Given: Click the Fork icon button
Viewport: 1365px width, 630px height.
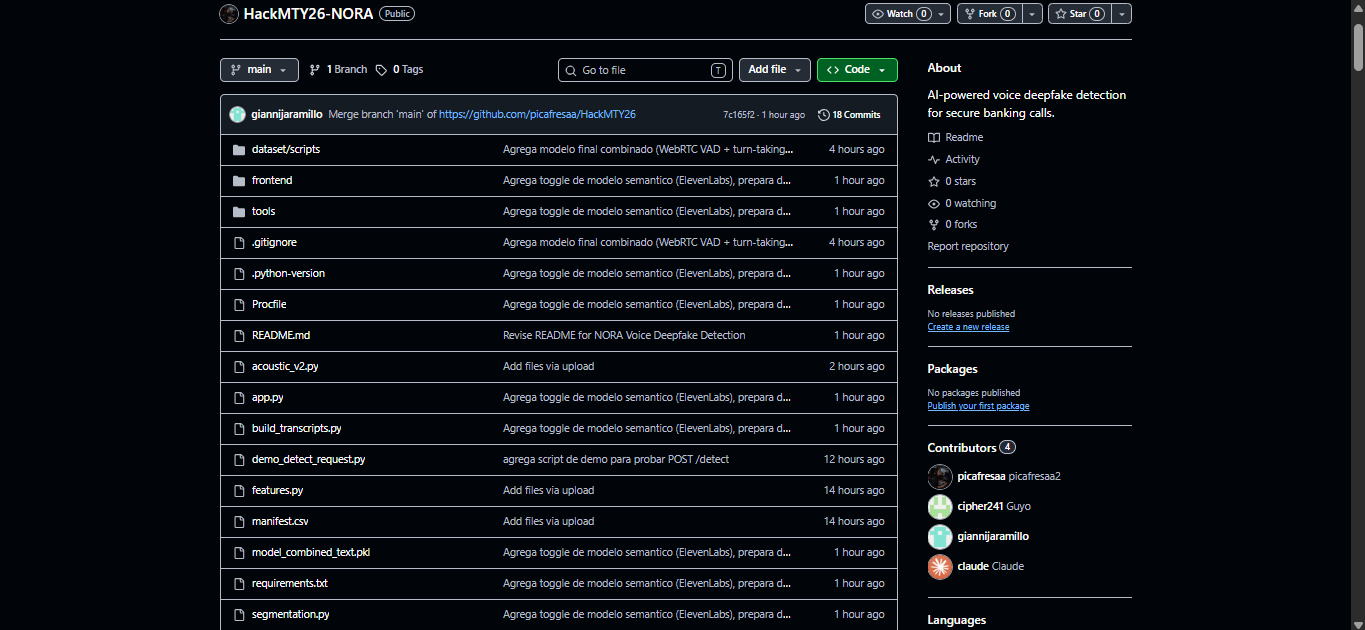Looking at the screenshot, I should (x=970, y=14).
